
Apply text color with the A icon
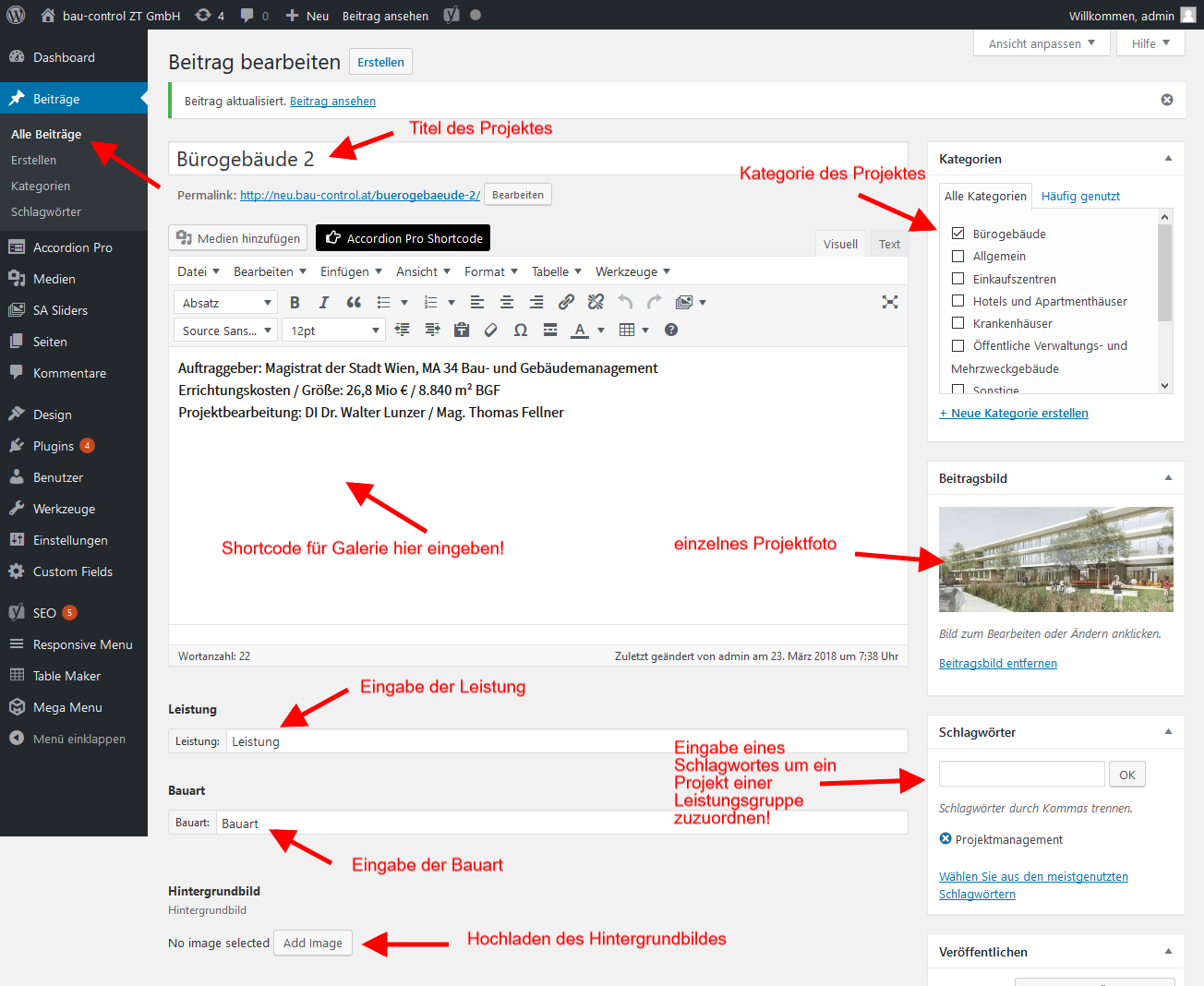tap(580, 330)
